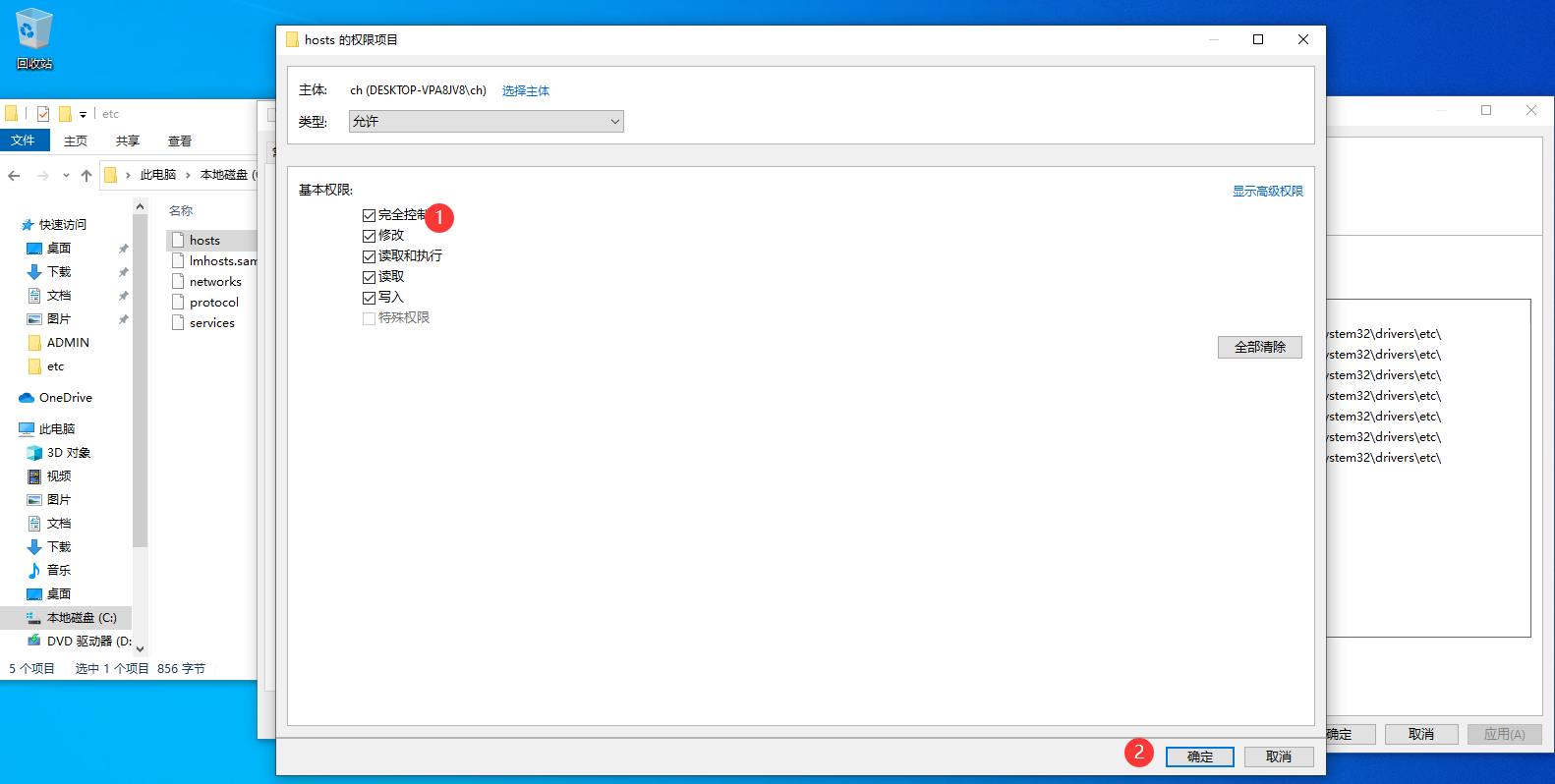This screenshot has height=784, width=1555.
Task: Select the Downloads icon under Quick access
Action: click(x=34, y=272)
